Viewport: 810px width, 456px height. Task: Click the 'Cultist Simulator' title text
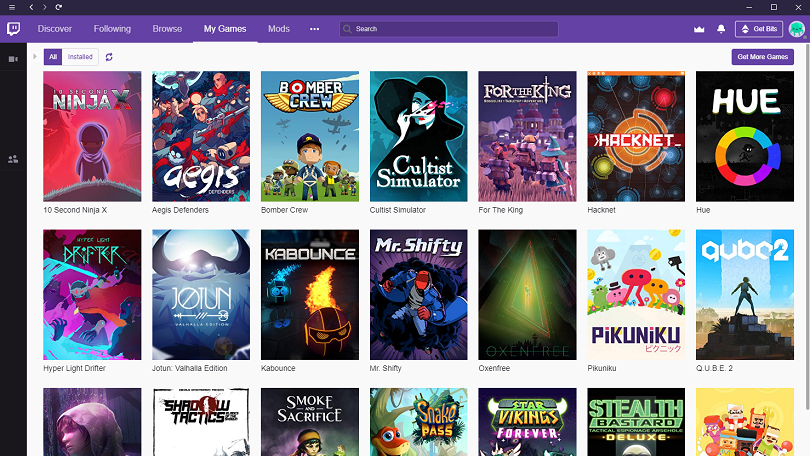(398, 210)
